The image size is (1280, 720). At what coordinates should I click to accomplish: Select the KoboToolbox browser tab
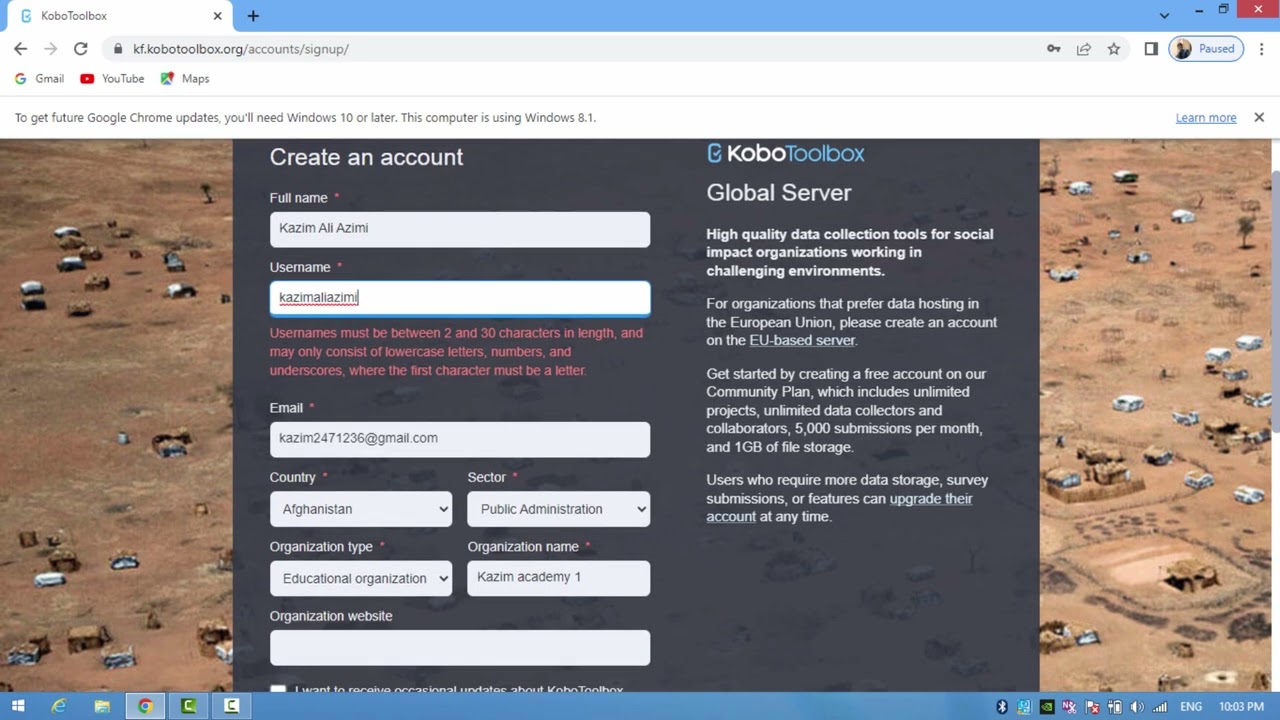click(x=118, y=16)
